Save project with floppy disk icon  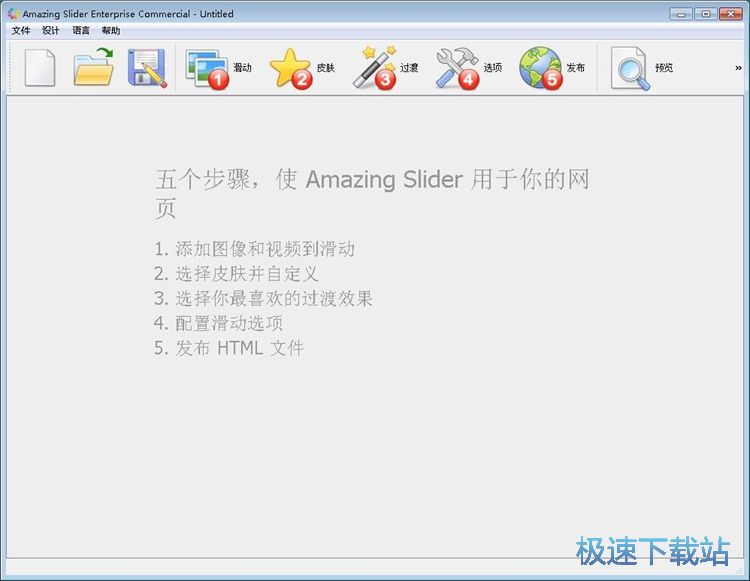coord(147,68)
